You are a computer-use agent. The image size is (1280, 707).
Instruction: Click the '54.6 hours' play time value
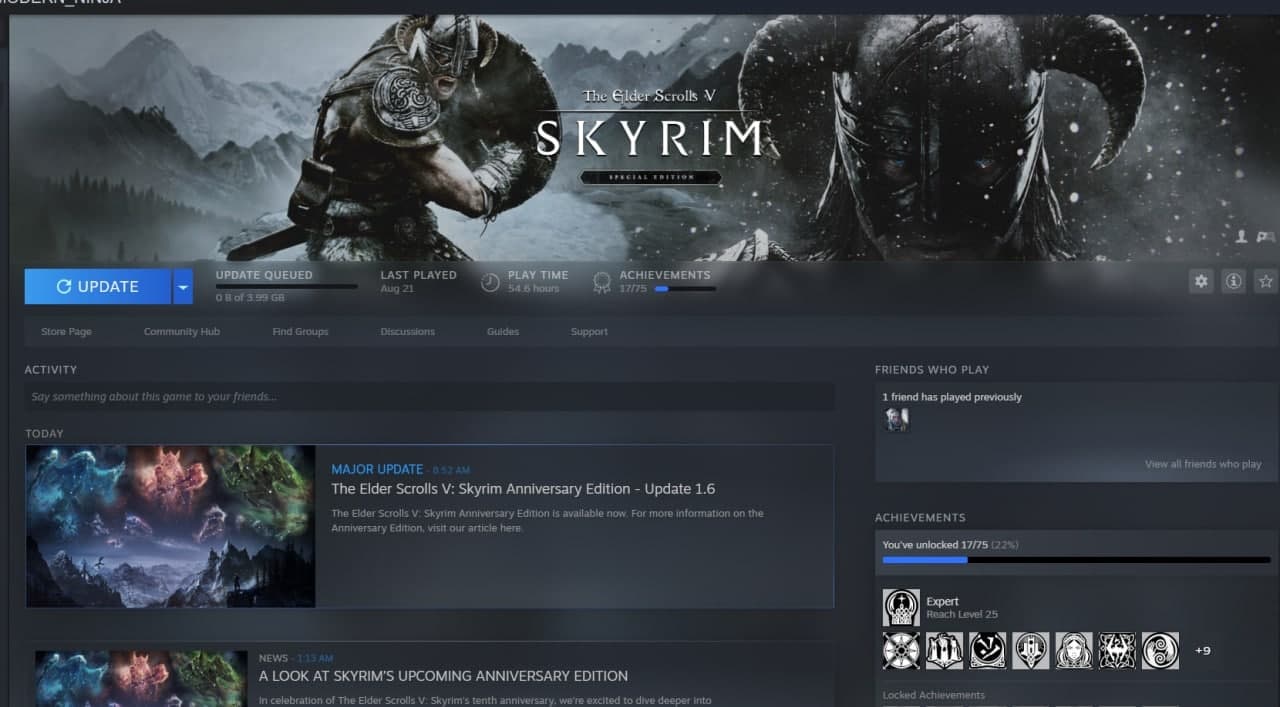(534, 289)
